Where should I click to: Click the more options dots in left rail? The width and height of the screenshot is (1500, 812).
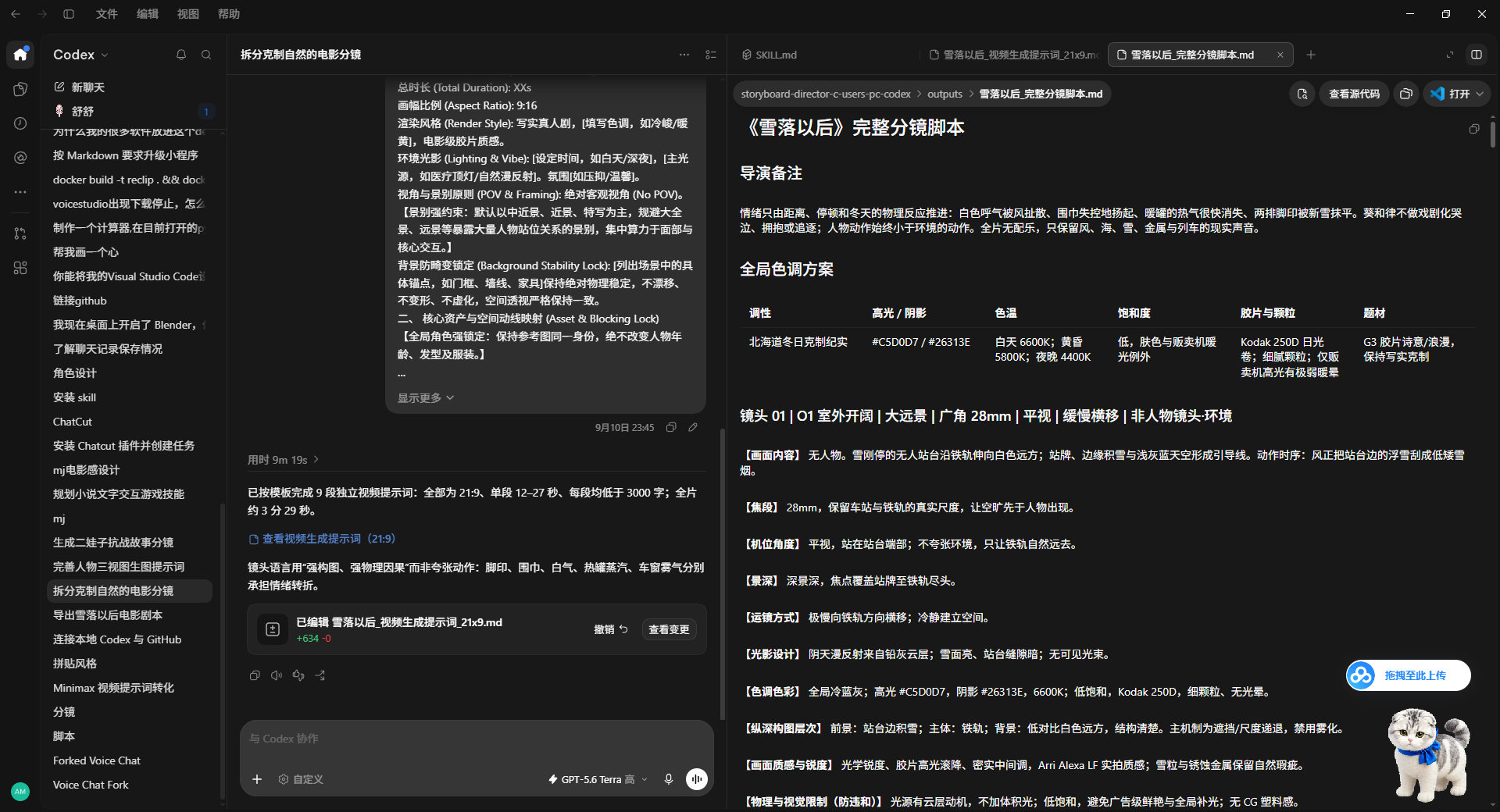[20, 192]
